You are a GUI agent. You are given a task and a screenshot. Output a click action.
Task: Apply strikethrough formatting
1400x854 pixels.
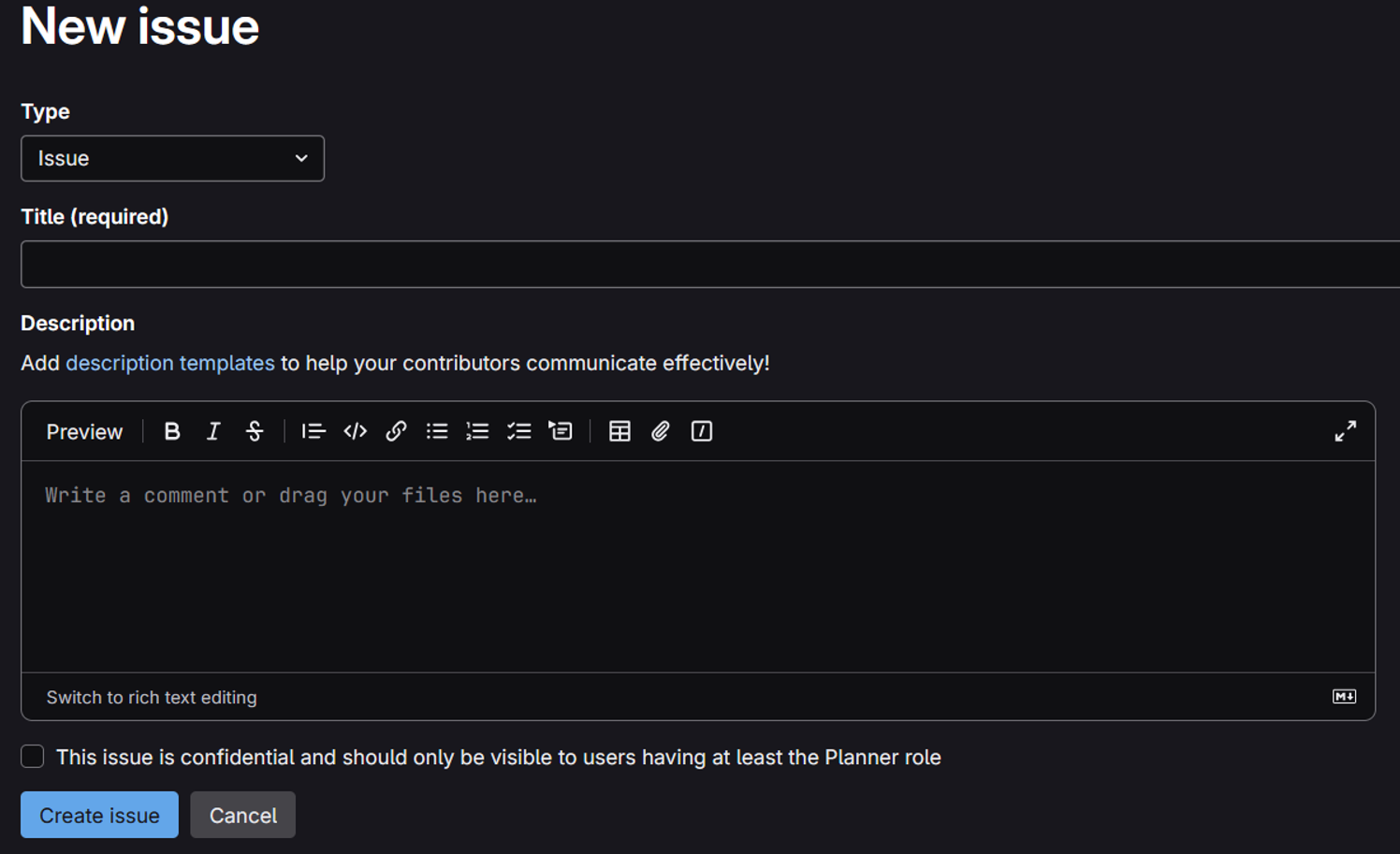pos(255,431)
